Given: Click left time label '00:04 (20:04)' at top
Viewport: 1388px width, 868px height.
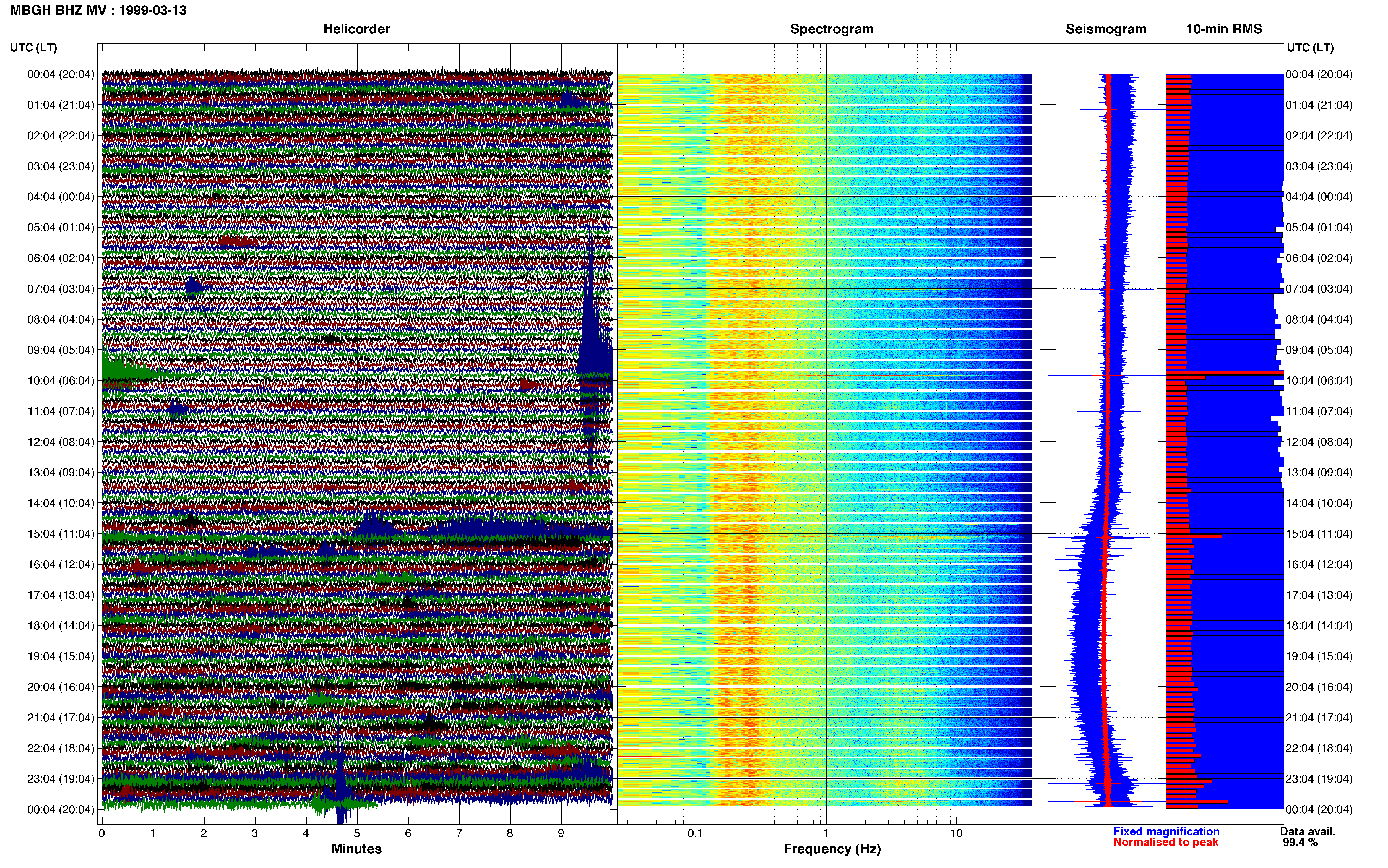Looking at the screenshot, I should [61, 74].
